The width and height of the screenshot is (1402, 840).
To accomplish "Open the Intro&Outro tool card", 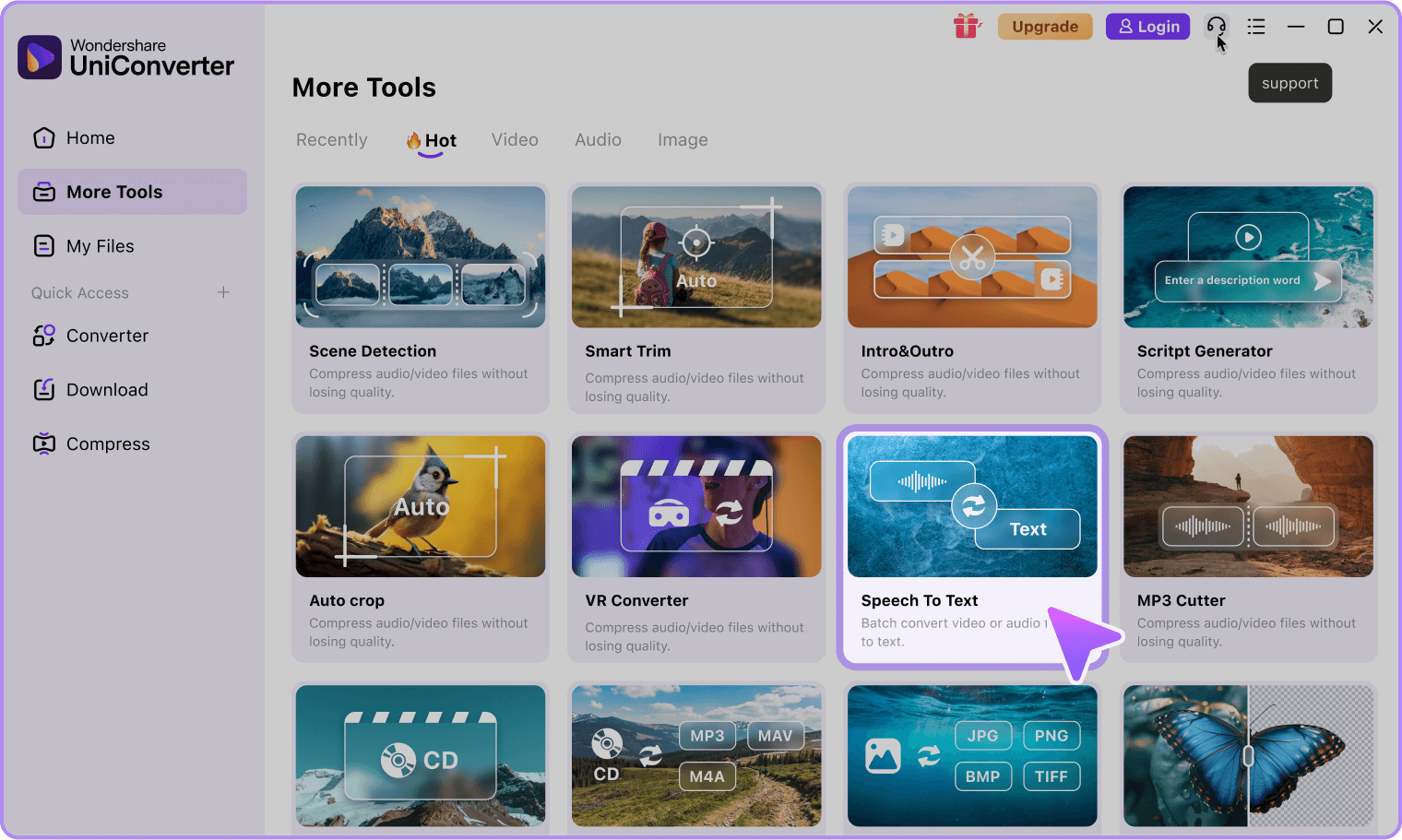I will (x=972, y=298).
